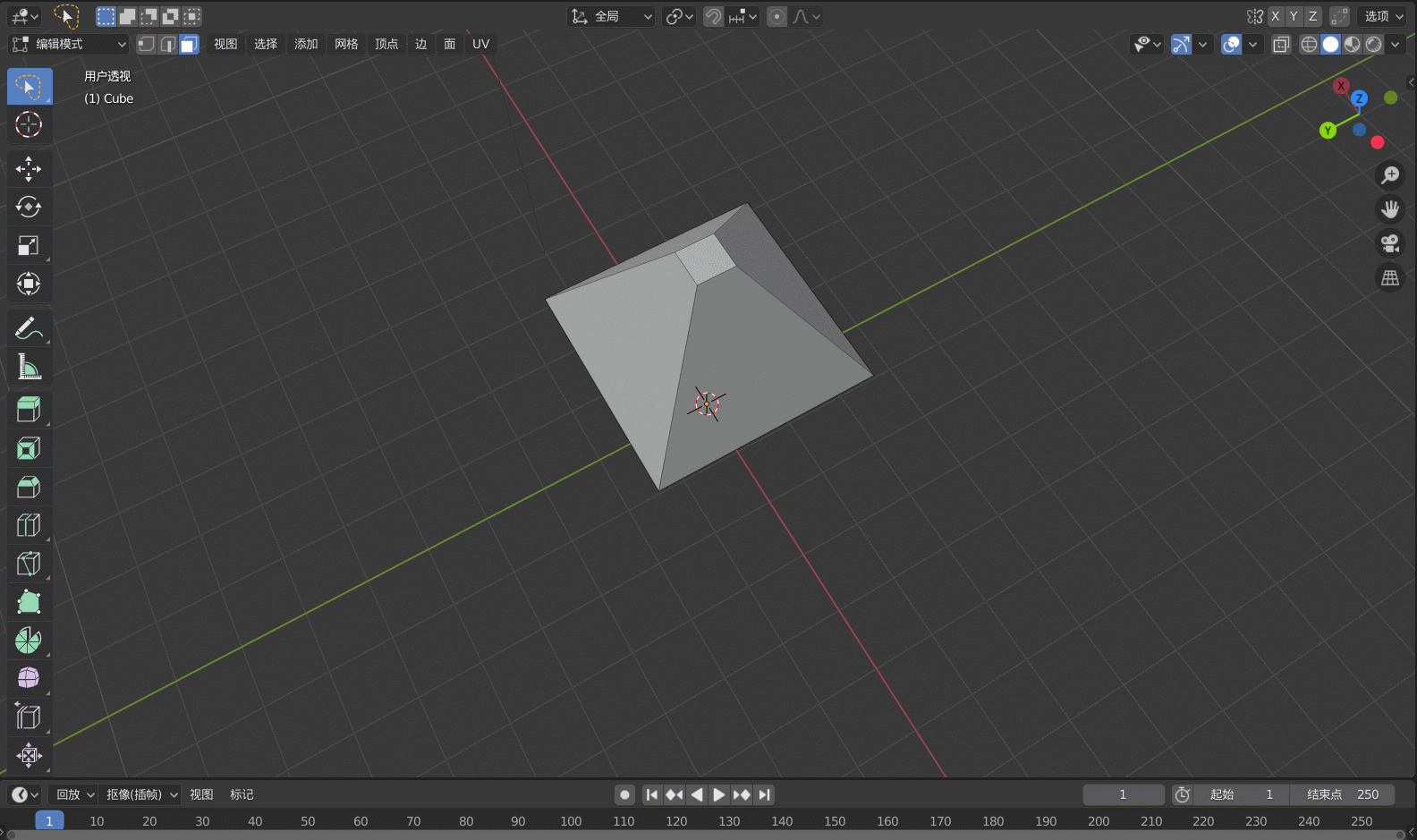Open the 选择 menu

[x=266, y=44]
